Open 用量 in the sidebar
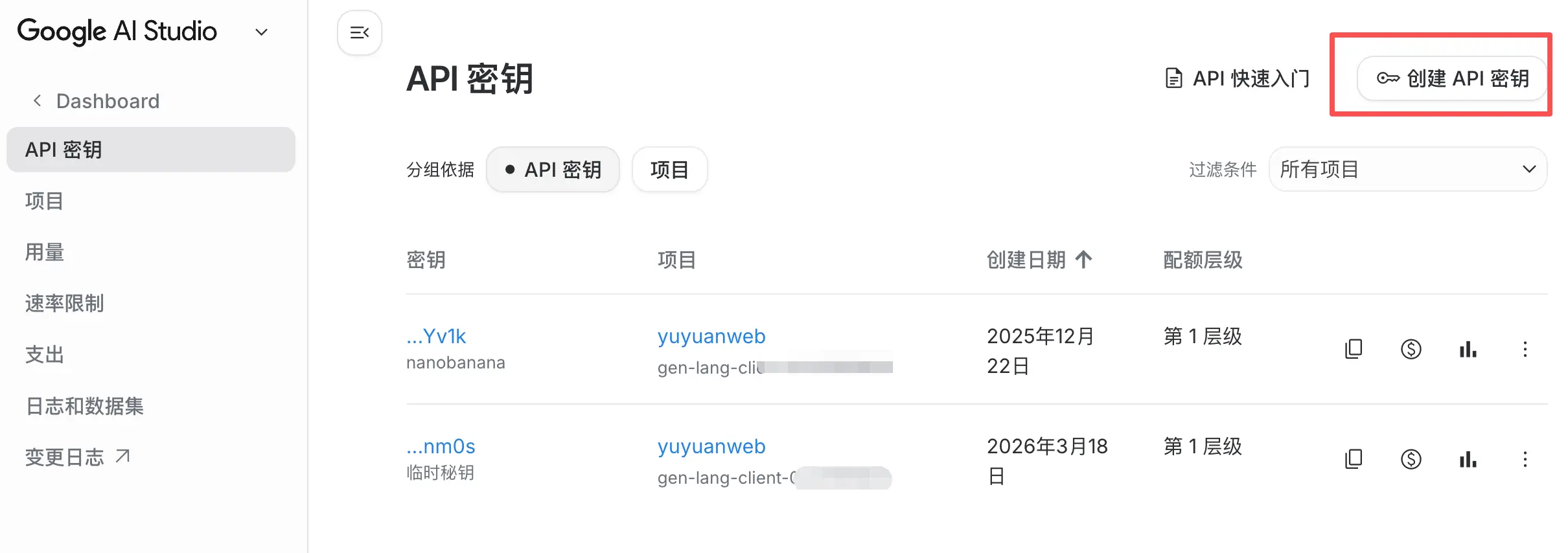This screenshot has width=1568, height=553. click(x=45, y=252)
